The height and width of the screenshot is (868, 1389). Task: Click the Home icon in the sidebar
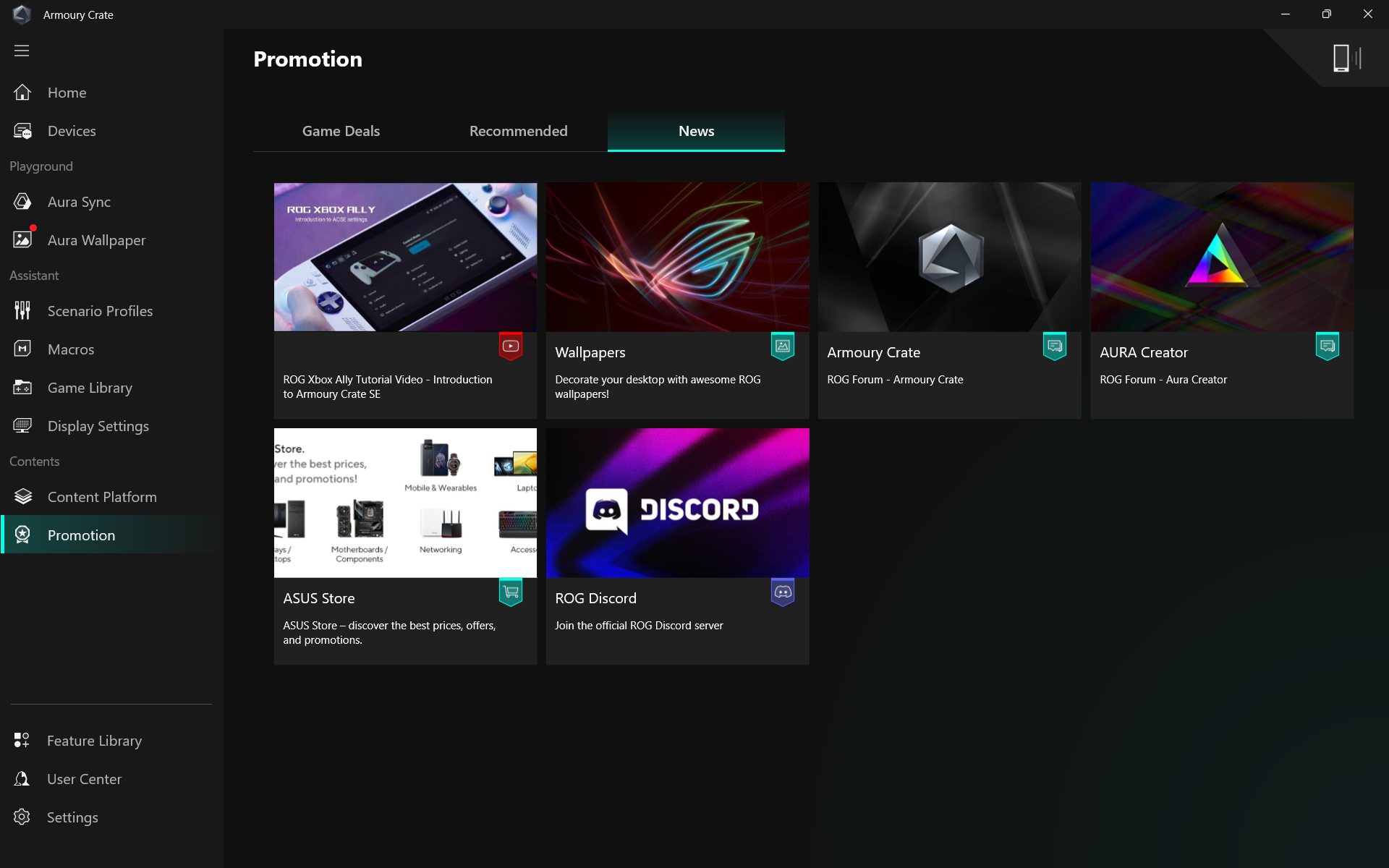22,93
